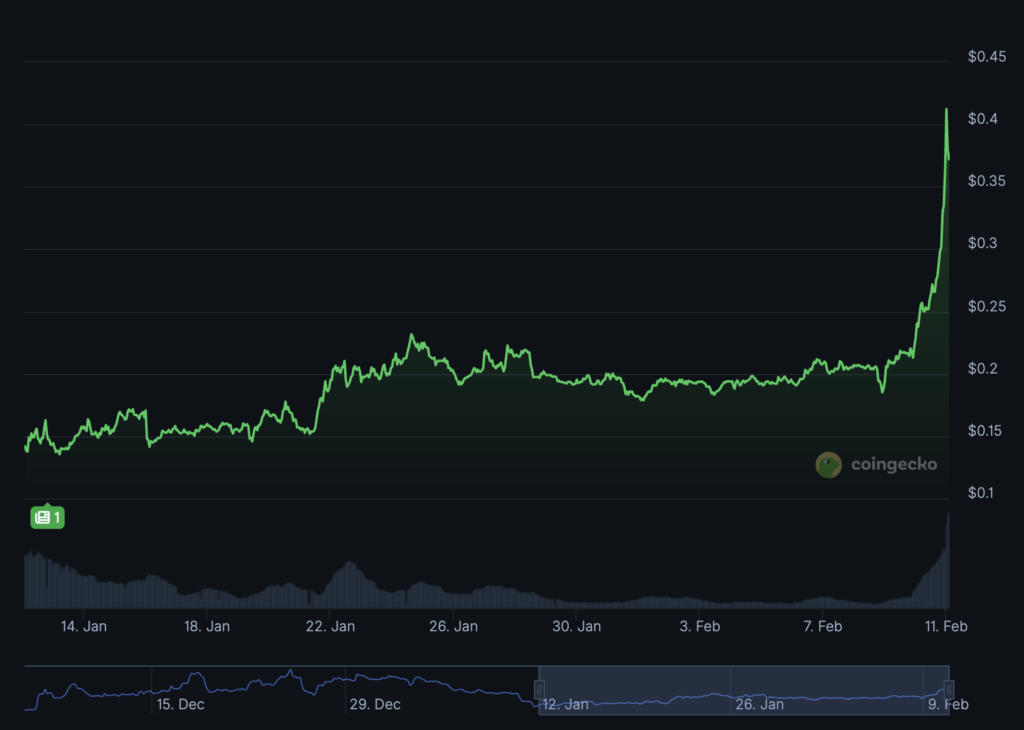Click the $0.1 price axis label

pos(983,493)
